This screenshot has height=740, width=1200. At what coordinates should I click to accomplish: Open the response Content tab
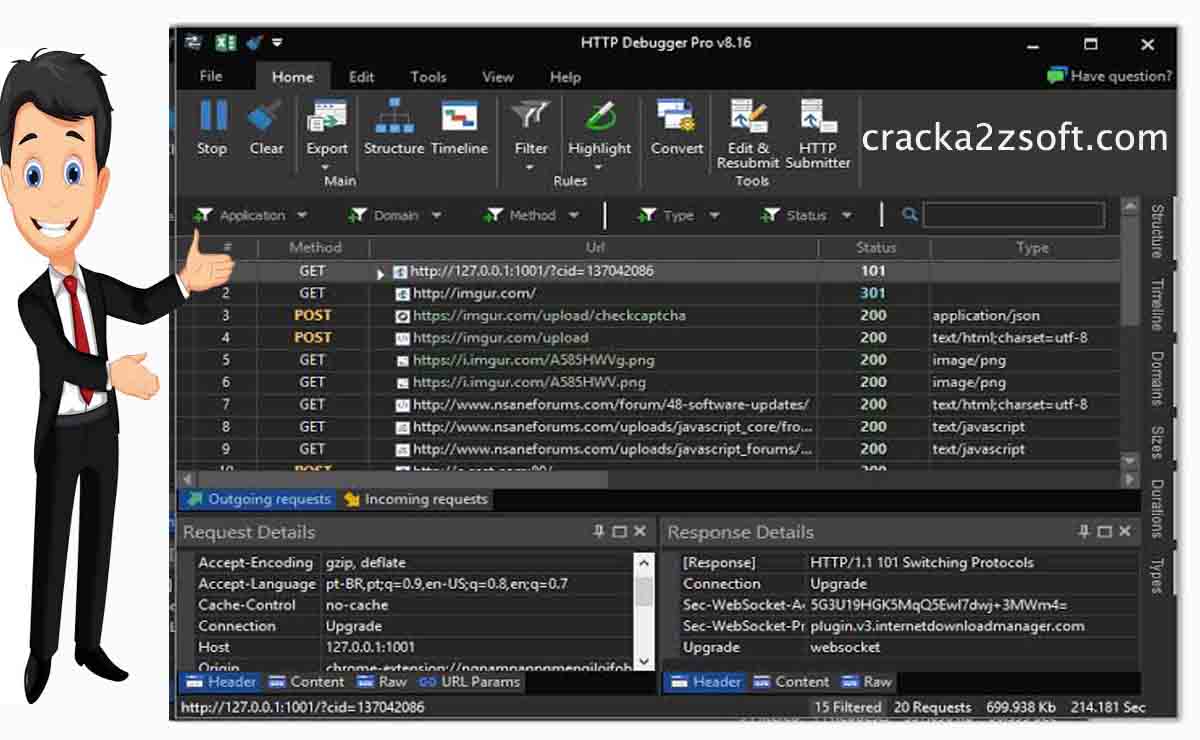pyautogui.click(x=791, y=682)
